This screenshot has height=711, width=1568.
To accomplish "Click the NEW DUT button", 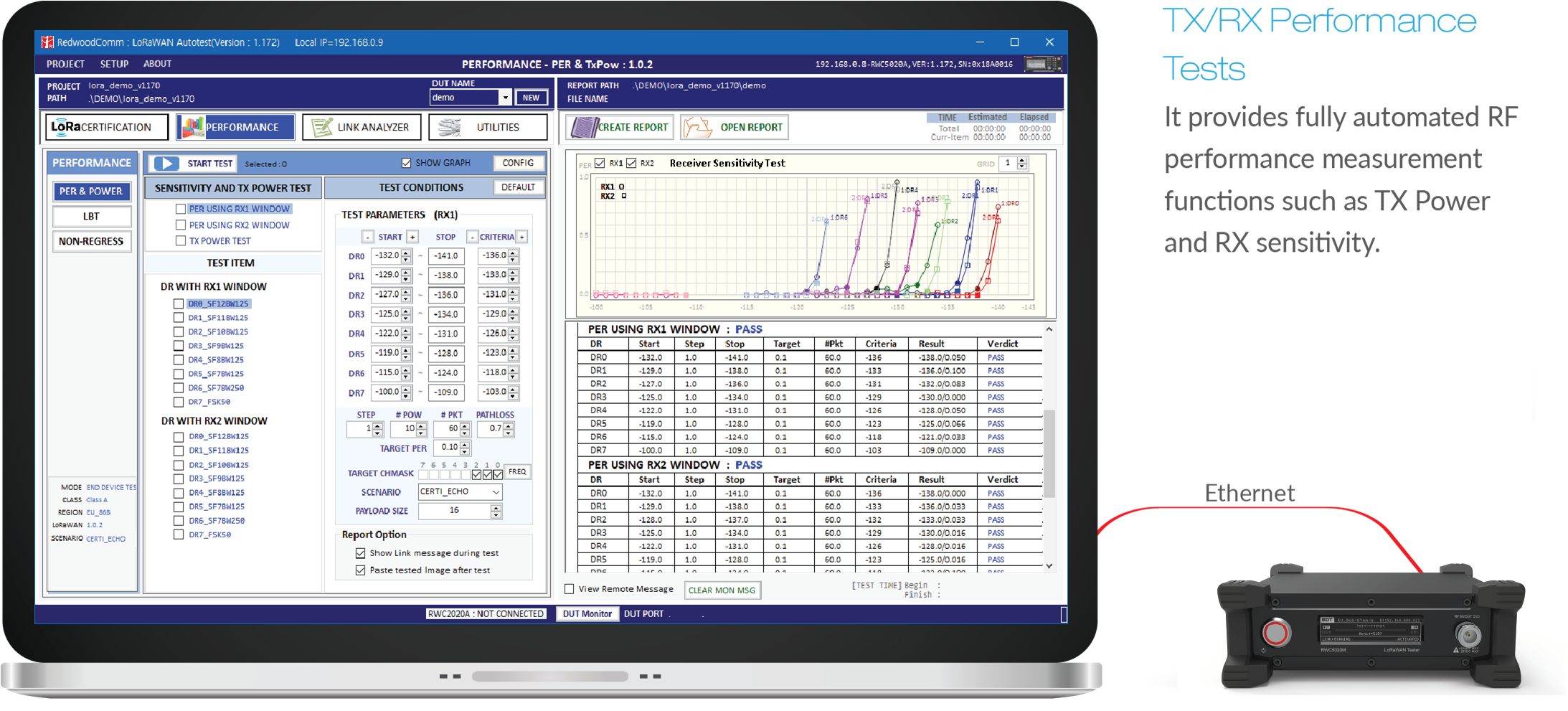I will (531, 98).
